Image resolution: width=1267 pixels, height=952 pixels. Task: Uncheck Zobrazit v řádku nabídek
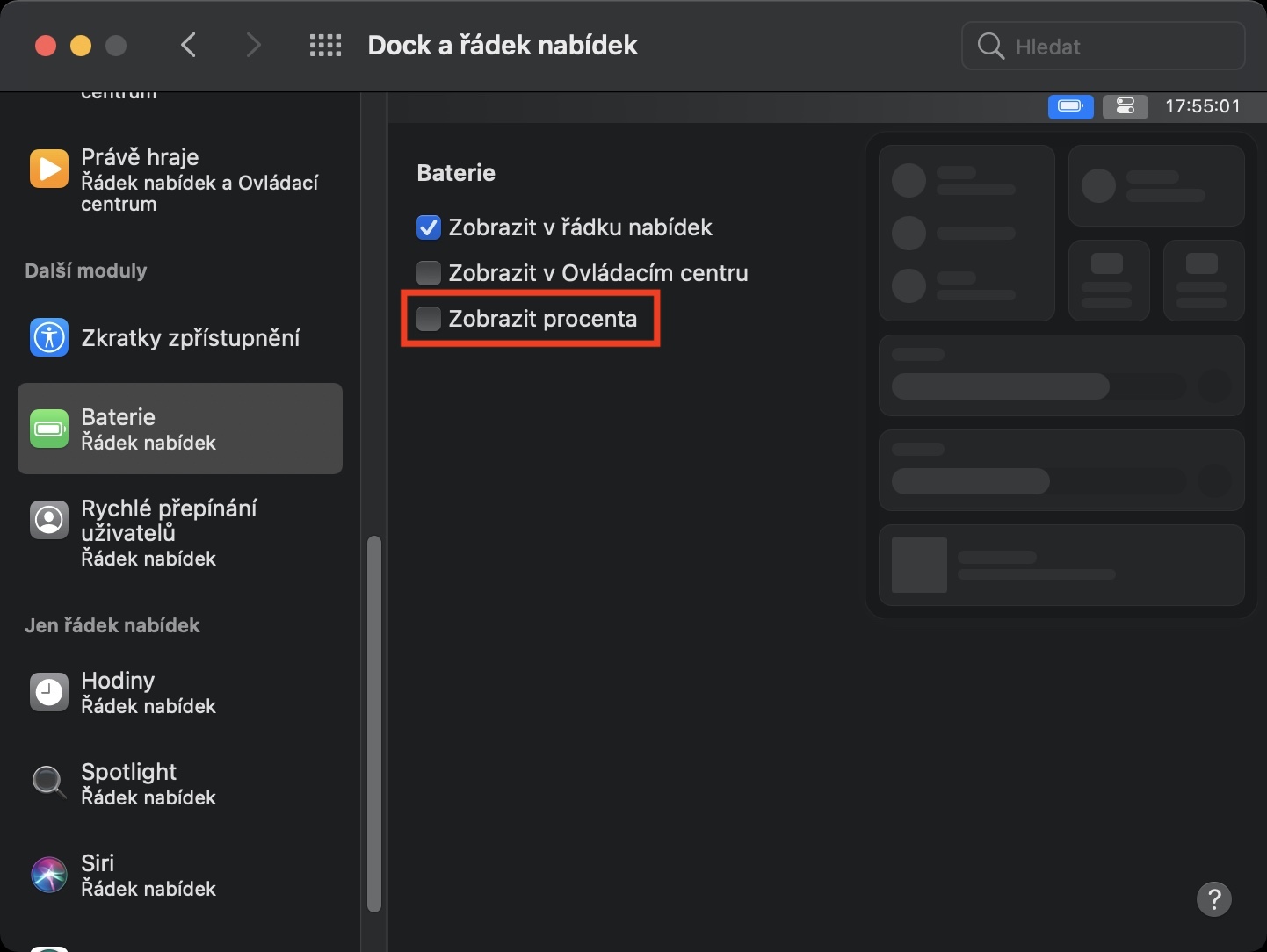pos(429,227)
